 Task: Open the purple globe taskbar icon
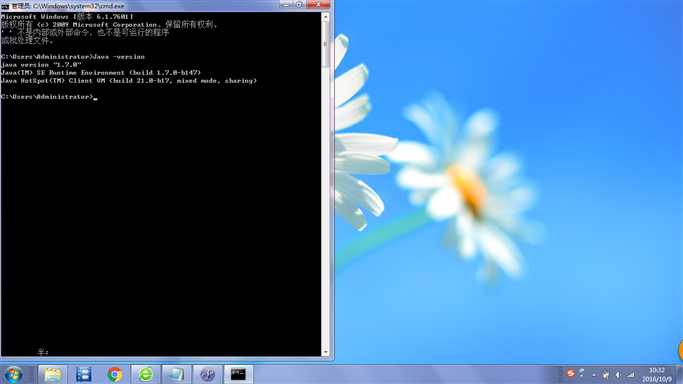207,374
